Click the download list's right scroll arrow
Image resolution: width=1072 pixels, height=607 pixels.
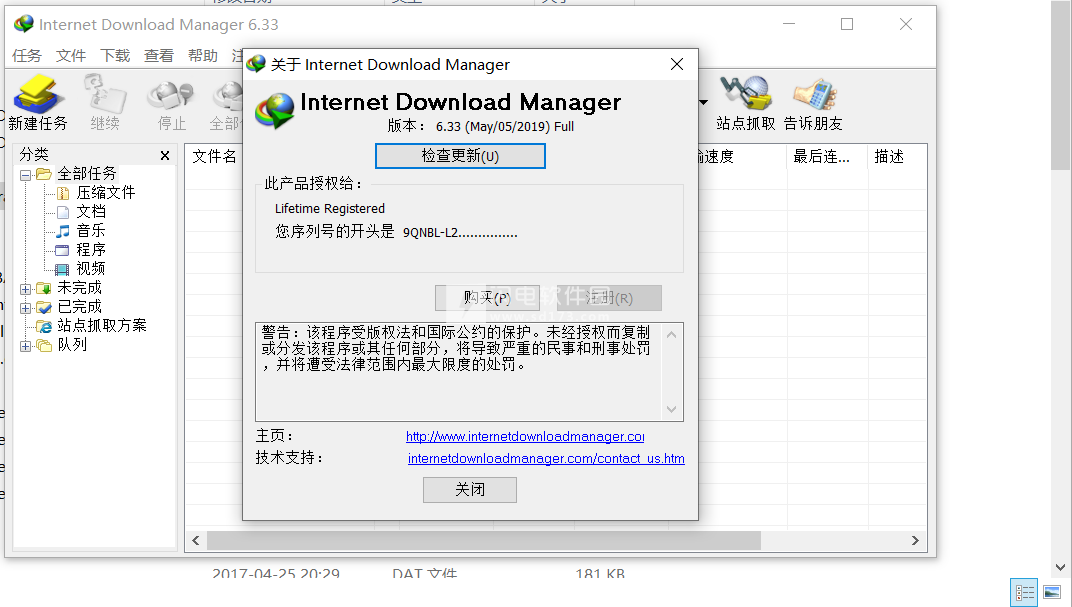point(915,541)
